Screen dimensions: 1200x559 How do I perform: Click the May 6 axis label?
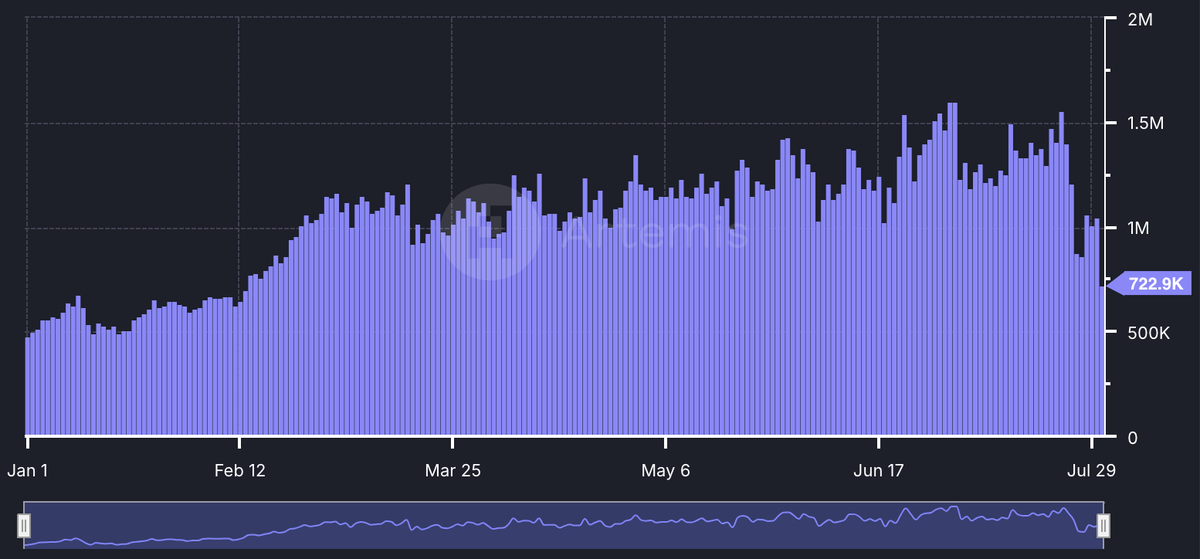tap(666, 470)
